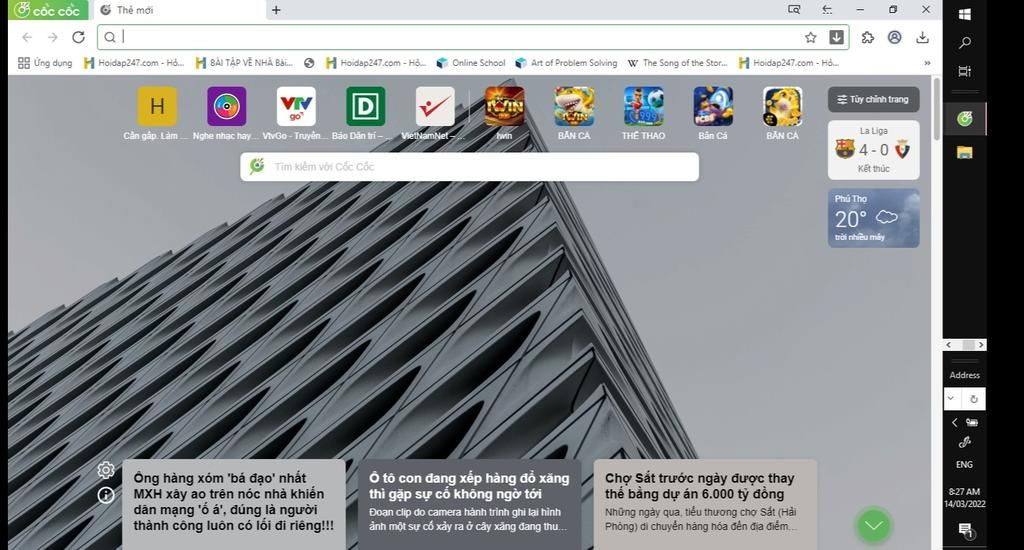Go back to previous page
Image resolution: width=1024 pixels, height=550 pixels.
click(27, 37)
